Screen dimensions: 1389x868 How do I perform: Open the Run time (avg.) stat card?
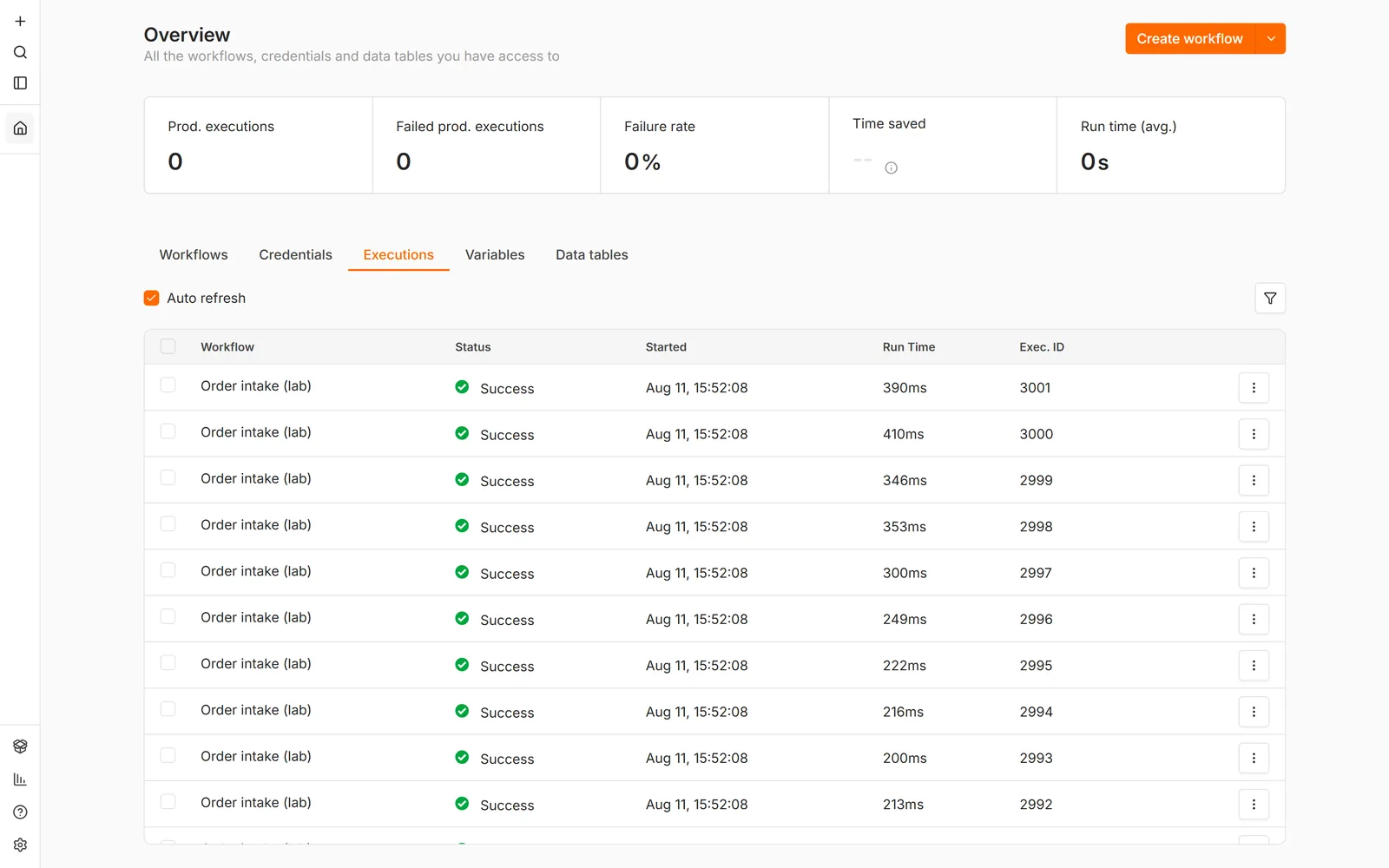pyautogui.click(x=1171, y=145)
